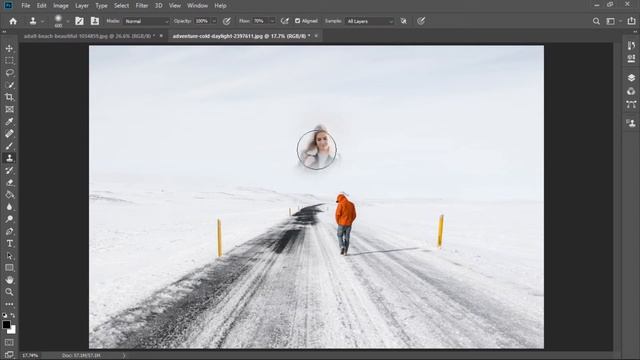Screen dimensions: 640x360
Task: Toggle the Aligned checkbox
Action: [298, 21]
